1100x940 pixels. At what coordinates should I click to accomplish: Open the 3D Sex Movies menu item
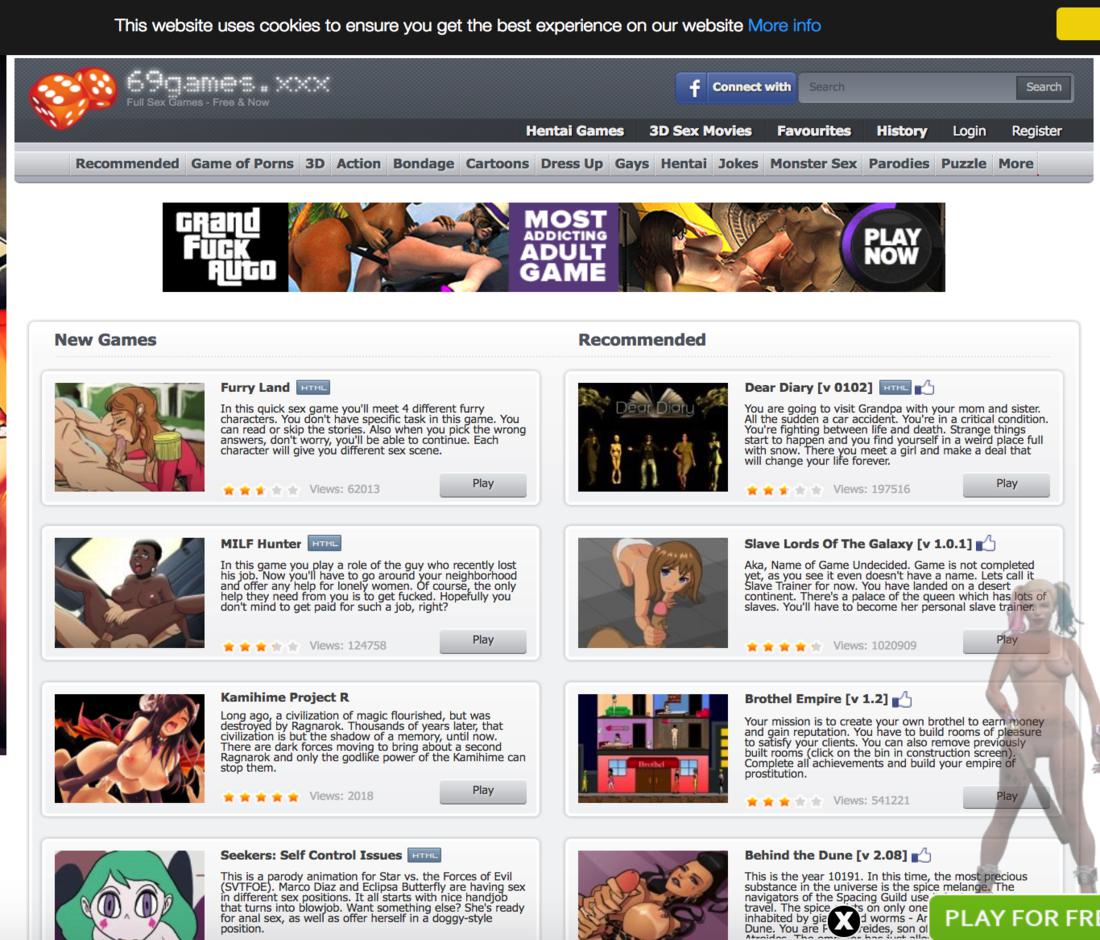pyautogui.click(x=700, y=130)
